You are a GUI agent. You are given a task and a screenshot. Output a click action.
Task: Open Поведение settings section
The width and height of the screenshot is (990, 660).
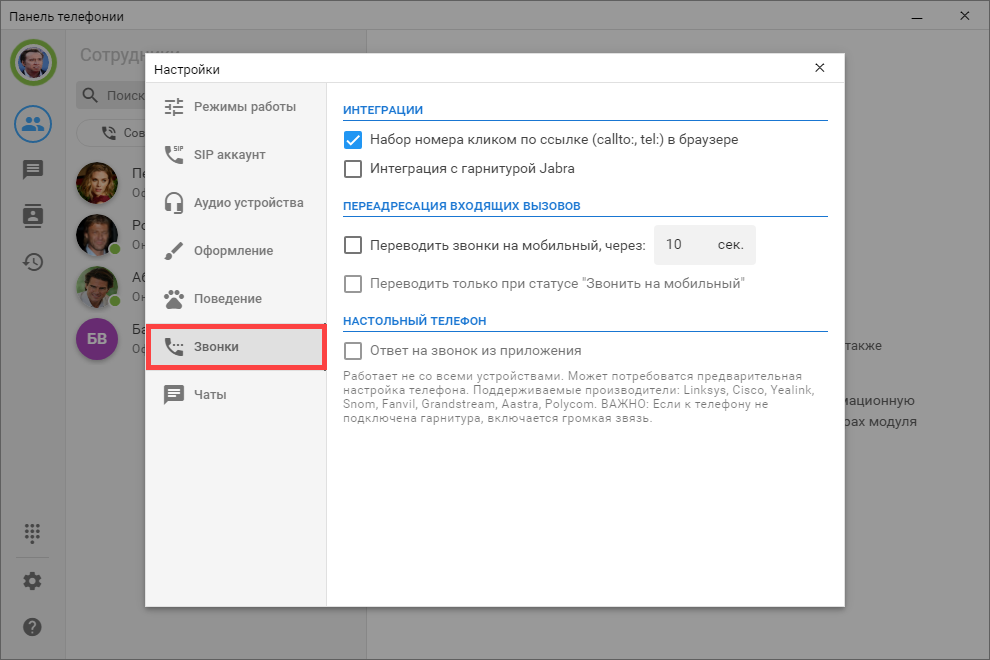[x=236, y=299]
